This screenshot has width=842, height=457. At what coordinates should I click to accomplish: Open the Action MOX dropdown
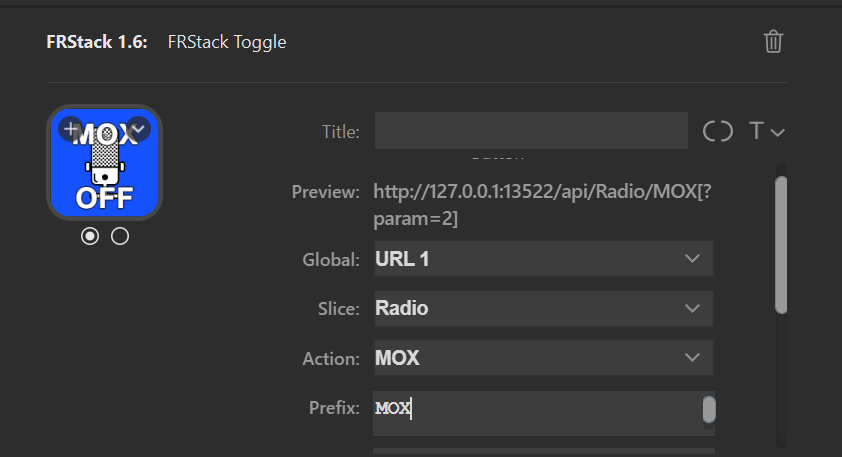(x=543, y=358)
